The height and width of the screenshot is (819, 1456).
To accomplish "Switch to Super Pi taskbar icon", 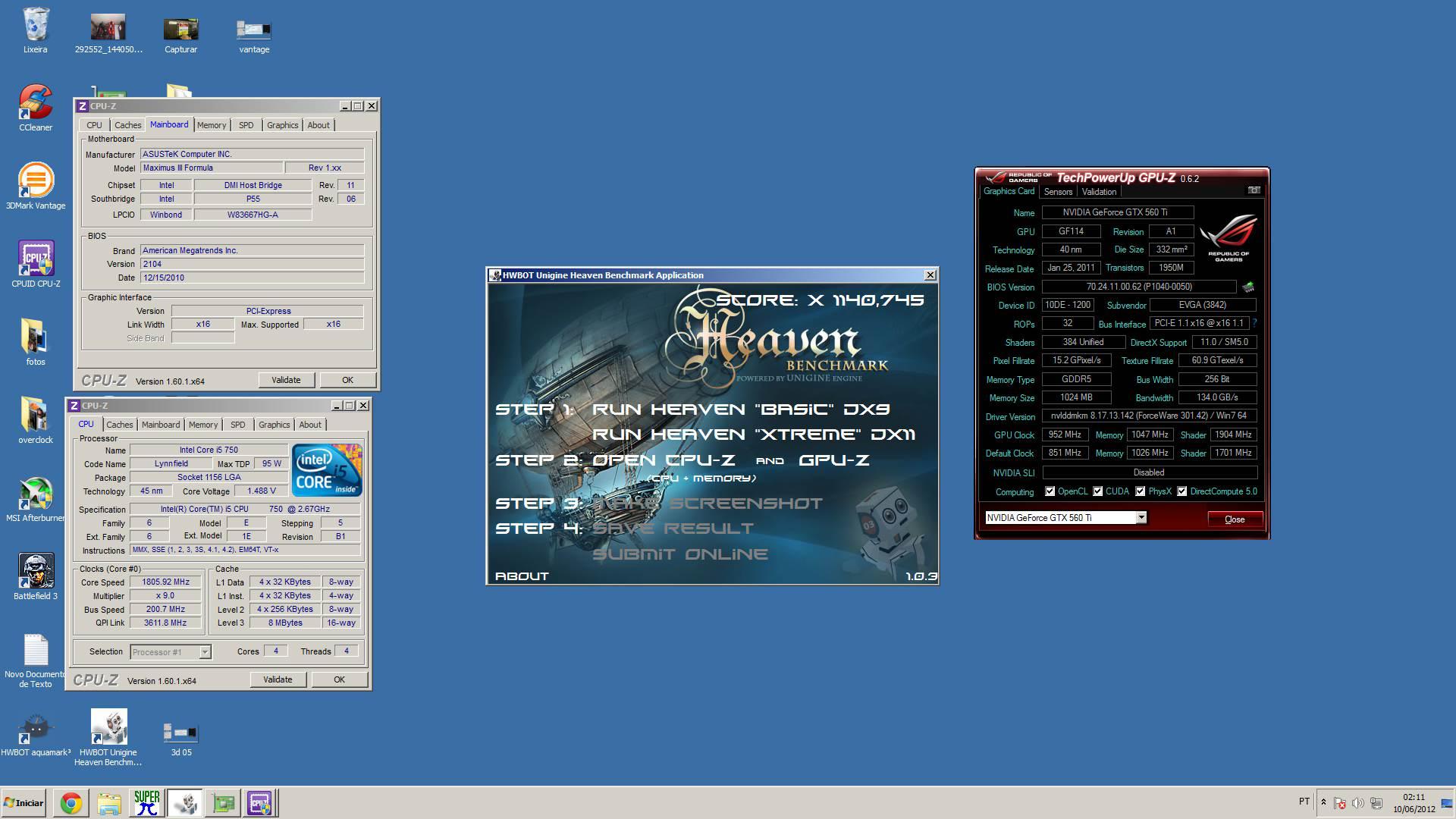I will (147, 803).
